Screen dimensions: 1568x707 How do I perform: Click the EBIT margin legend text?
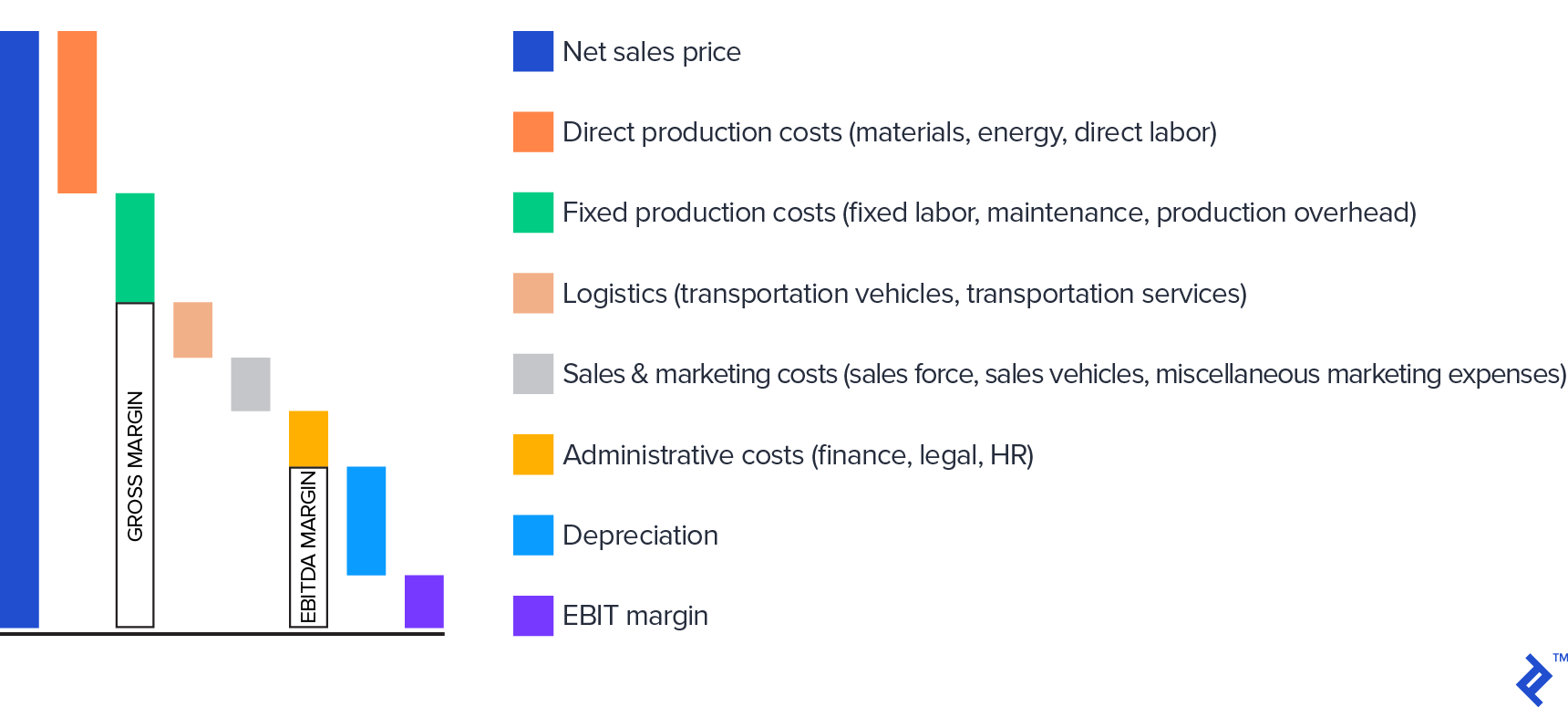pyautogui.click(x=635, y=616)
